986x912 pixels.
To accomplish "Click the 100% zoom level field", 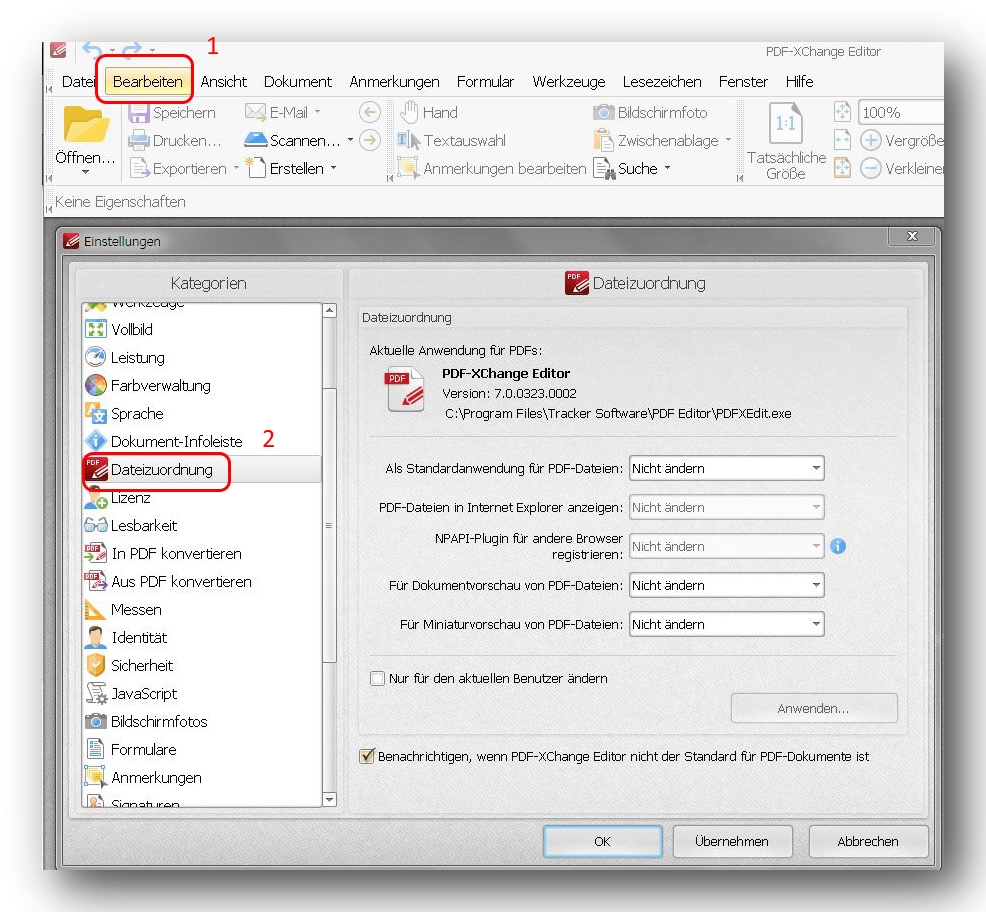I will pos(900,113).
